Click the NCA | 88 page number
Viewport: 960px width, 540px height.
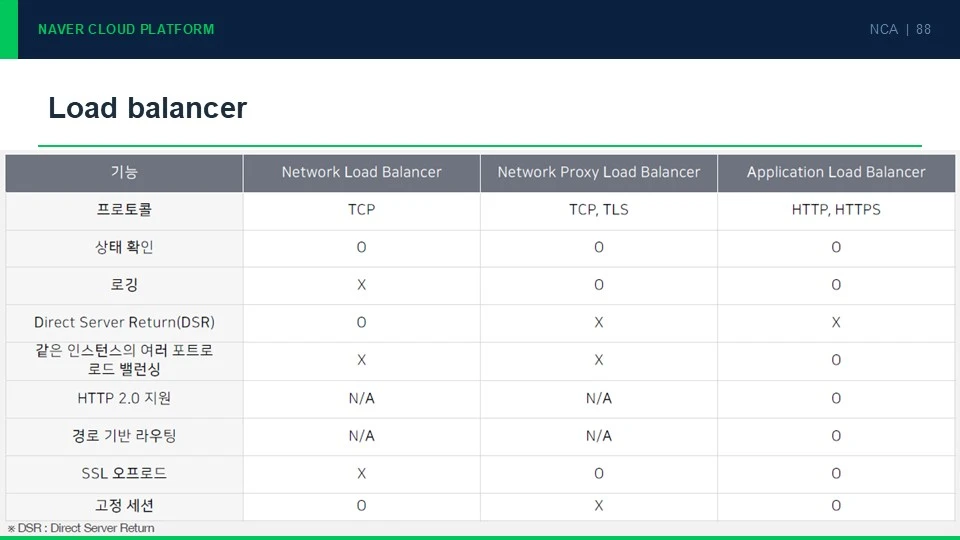900,29
